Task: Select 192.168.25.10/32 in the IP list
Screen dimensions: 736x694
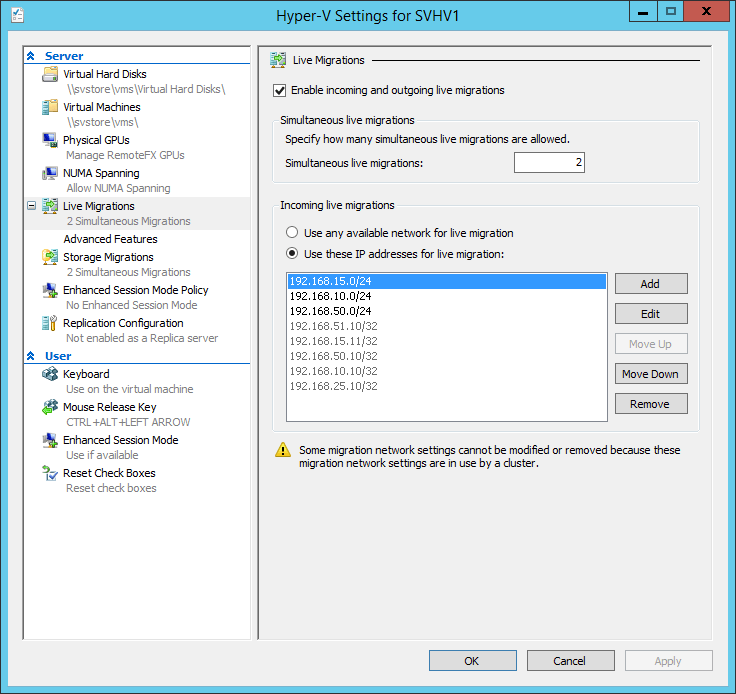Action: (x=446, y=386)
